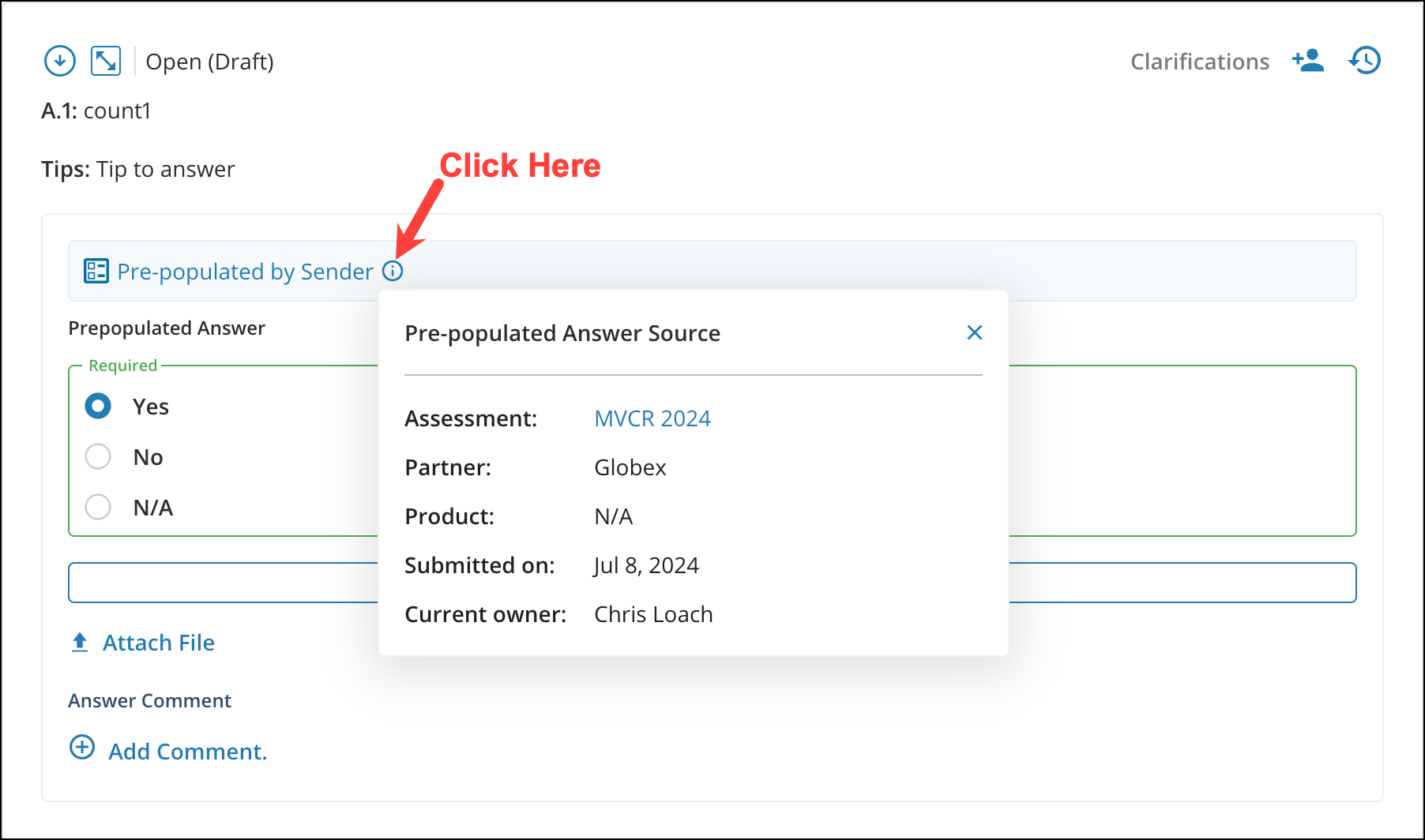
Task: Click into the answer text input field
Action: click(x=223, y=583)
